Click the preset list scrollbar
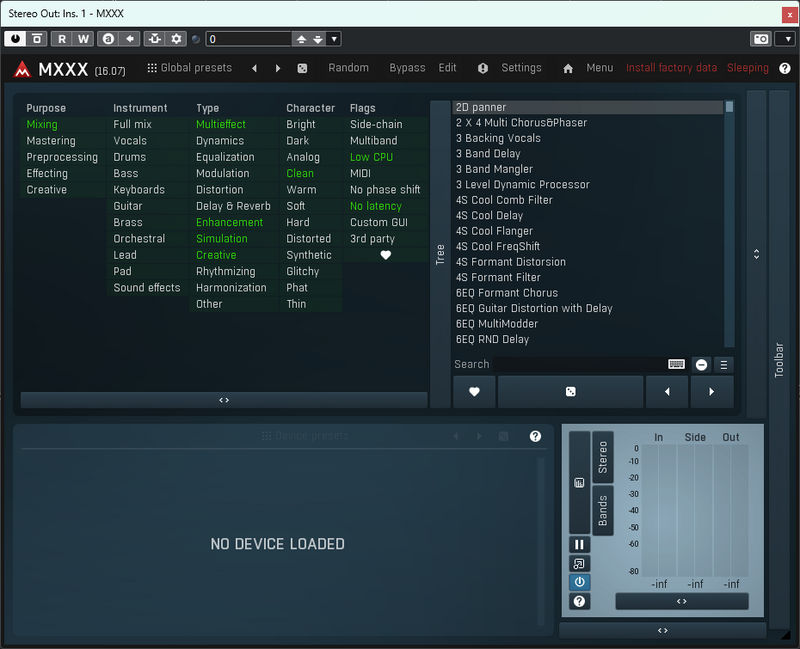This screenshot has width=800, height=649. click(730, 224)
